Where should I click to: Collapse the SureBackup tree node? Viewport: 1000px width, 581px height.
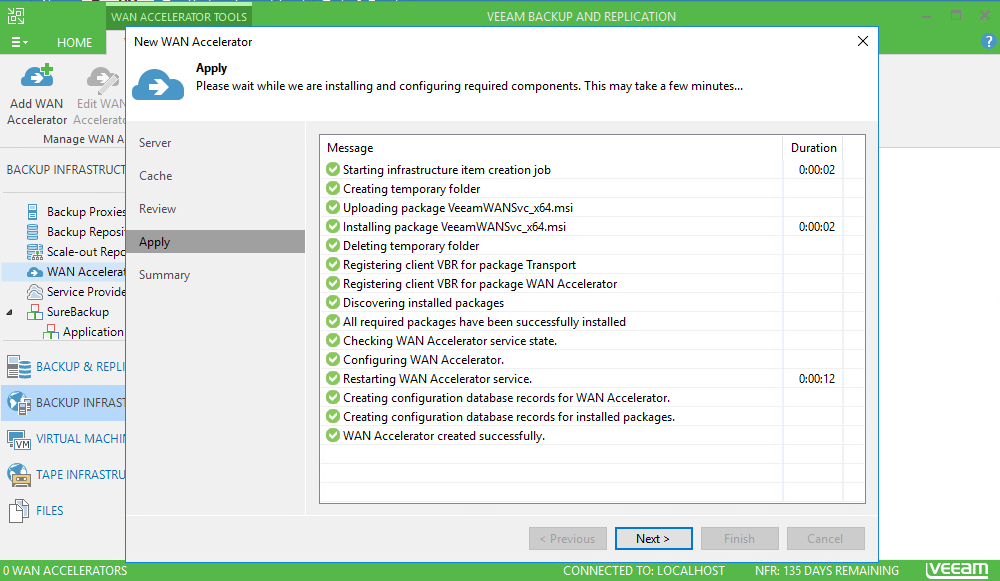[10, 312]
